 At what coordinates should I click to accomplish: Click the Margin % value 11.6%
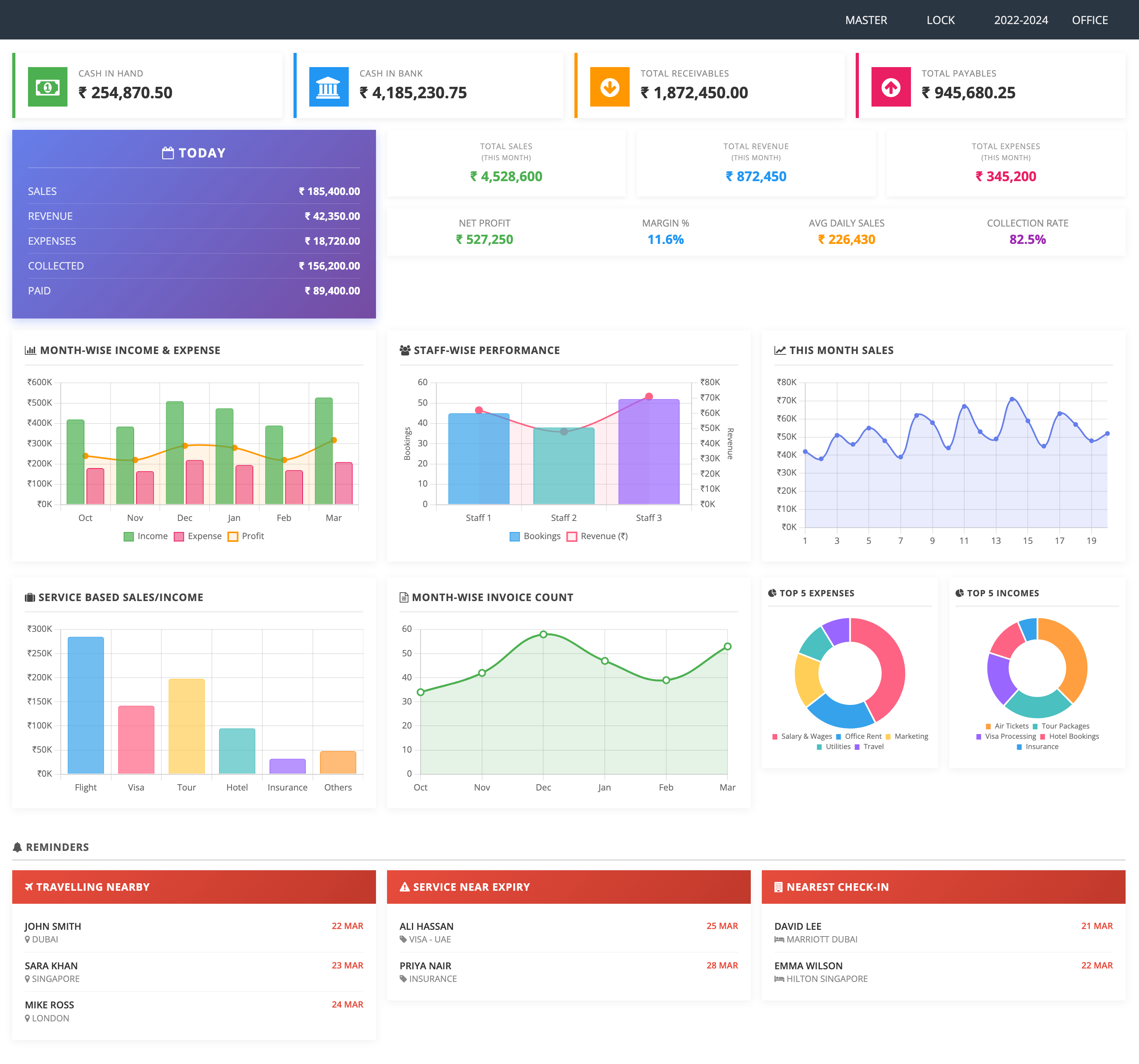665,240
